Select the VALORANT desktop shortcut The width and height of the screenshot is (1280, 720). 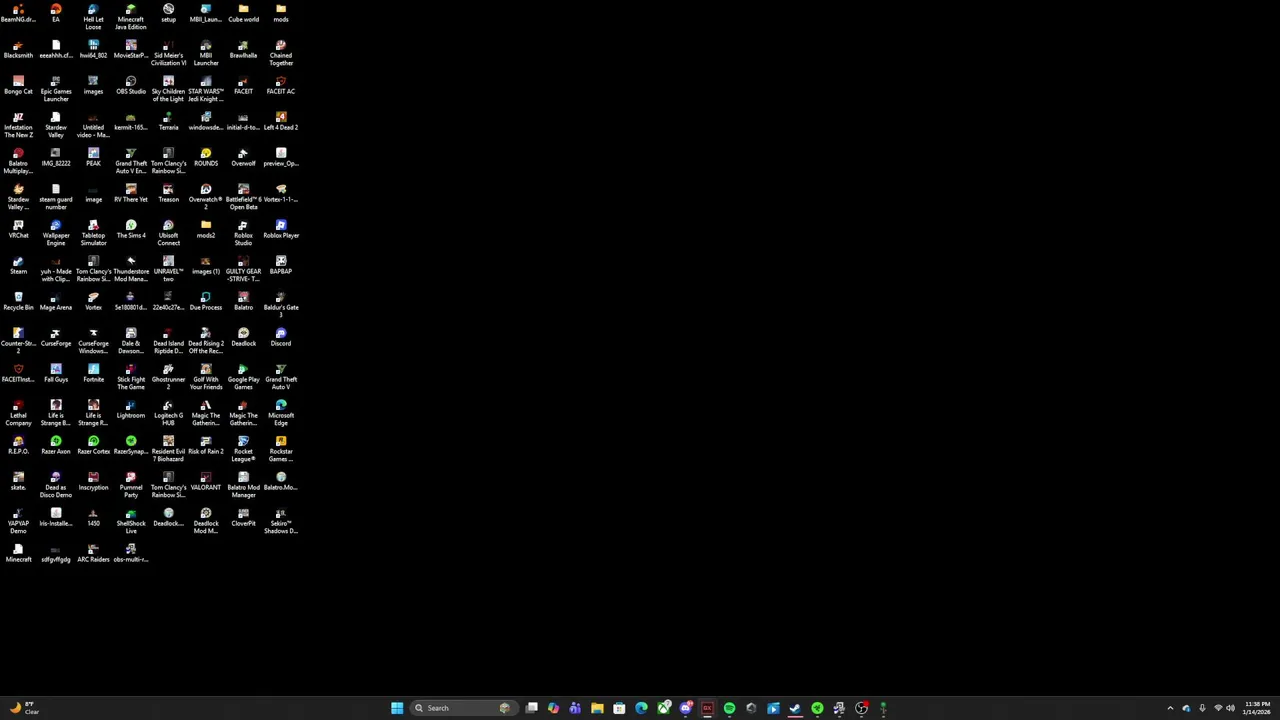[206, 482]
